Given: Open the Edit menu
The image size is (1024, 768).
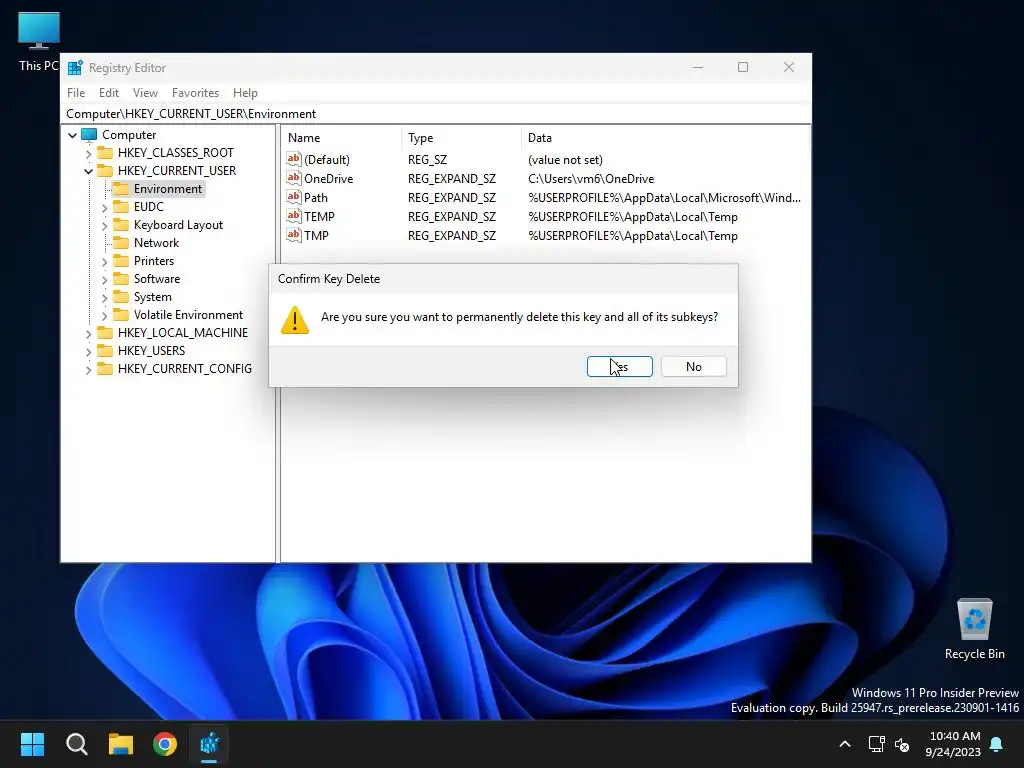Looking at the screenshot, I should pos(108,93).
